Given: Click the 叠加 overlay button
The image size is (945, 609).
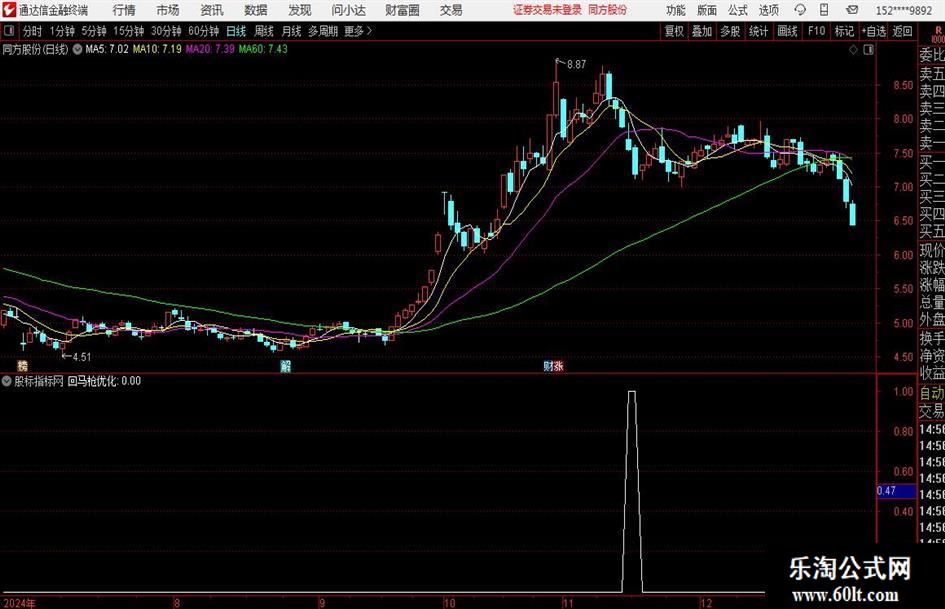Looking at the screenshot, I should coord(702,31).
